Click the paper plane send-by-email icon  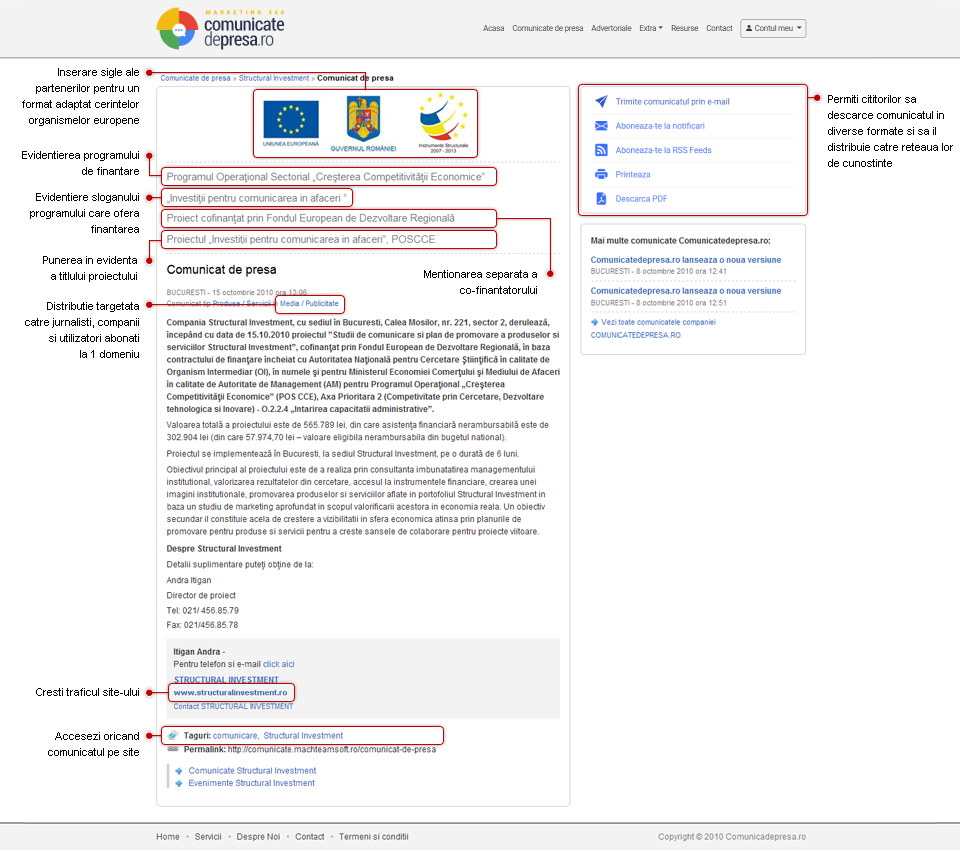[601, 102]
